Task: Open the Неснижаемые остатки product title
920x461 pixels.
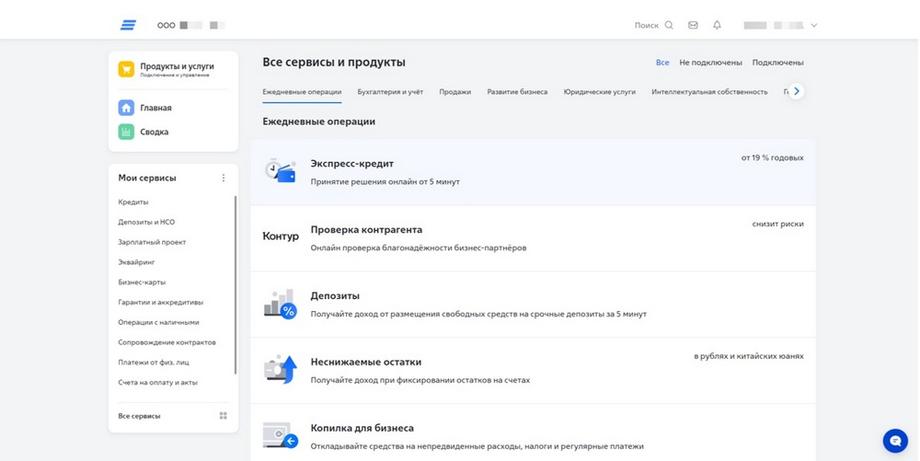Action: click(366, 362)
